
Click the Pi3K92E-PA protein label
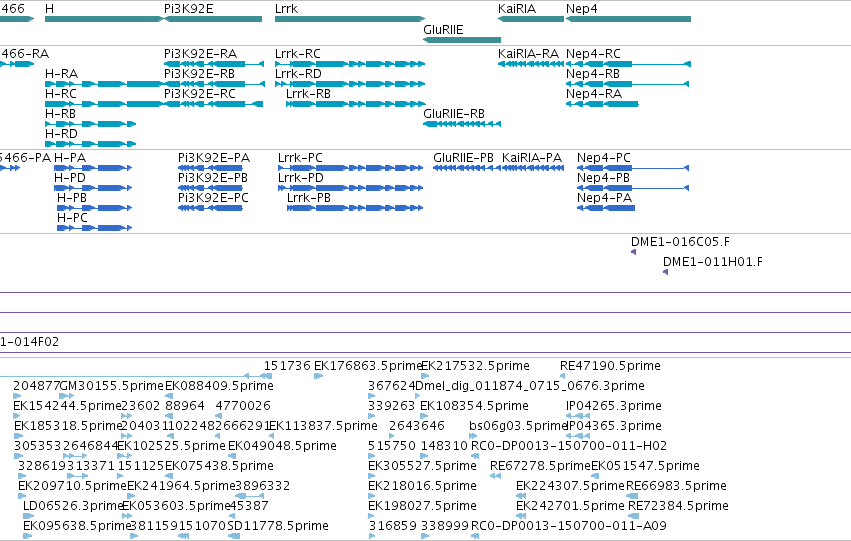coord(214,158)
